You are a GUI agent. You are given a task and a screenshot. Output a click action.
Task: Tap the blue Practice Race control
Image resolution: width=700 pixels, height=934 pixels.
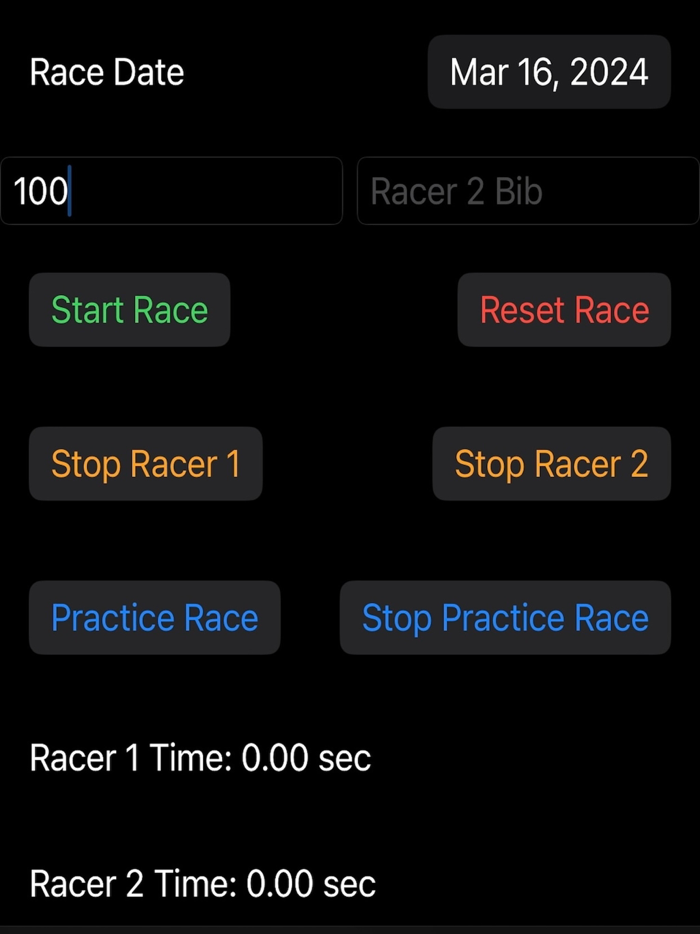click(154, 618)
